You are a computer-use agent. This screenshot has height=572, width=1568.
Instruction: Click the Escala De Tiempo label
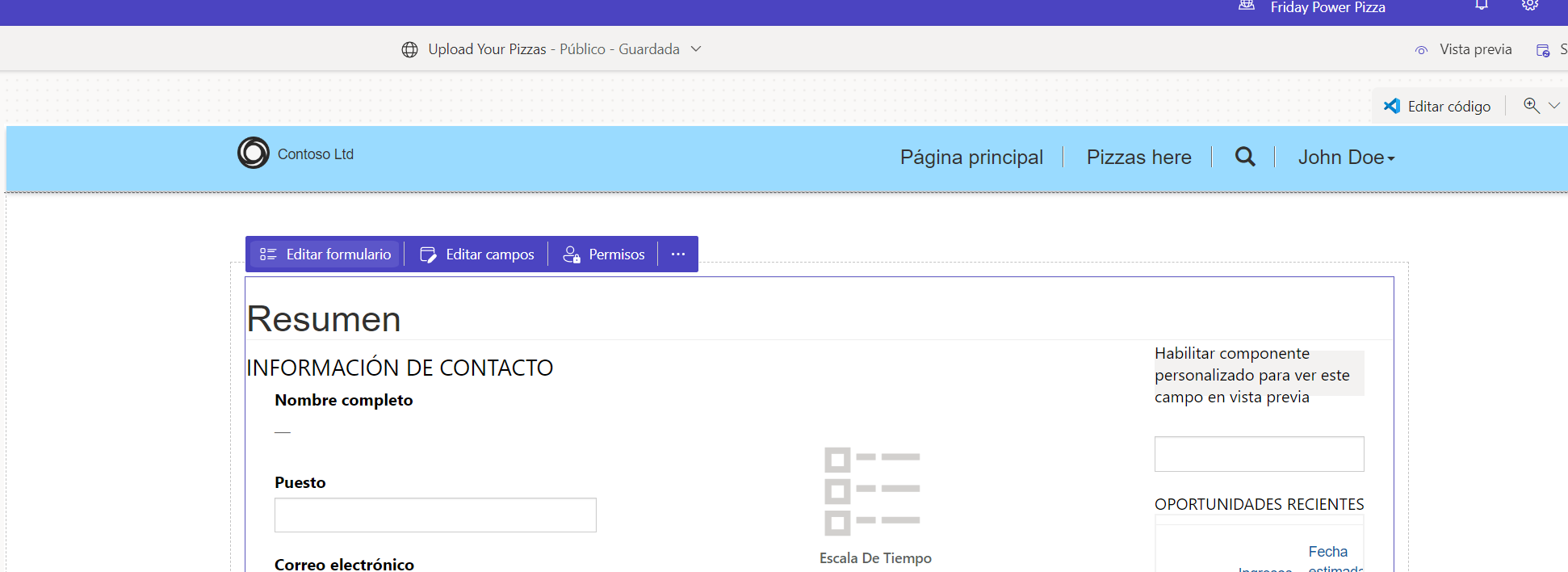pos(875,558)
